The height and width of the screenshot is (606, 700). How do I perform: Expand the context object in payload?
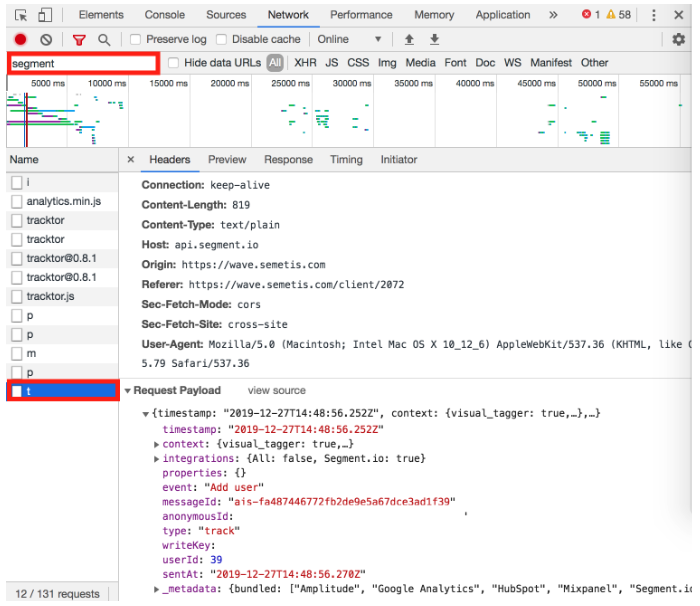pos(157,444)
